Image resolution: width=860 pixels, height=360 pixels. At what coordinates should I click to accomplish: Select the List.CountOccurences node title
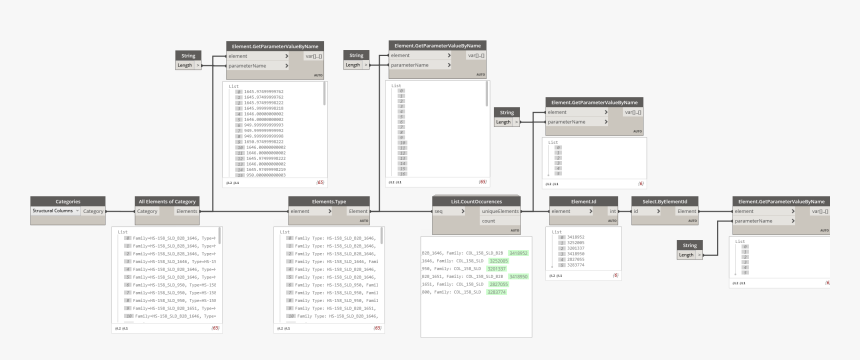tap(476, 201)
